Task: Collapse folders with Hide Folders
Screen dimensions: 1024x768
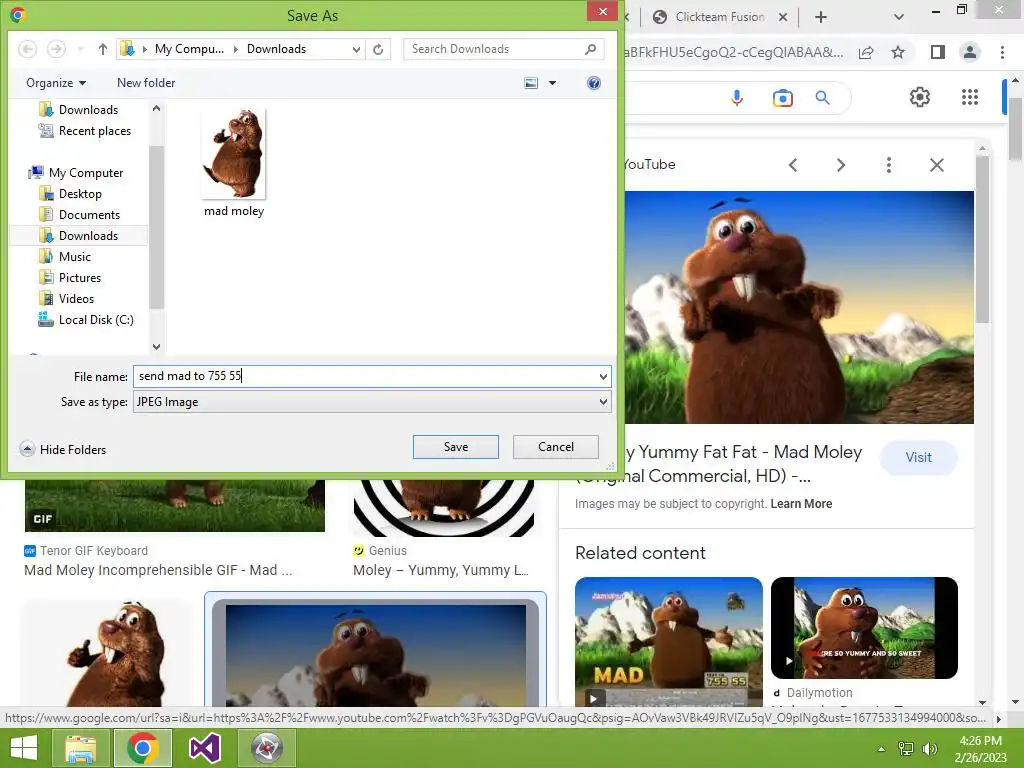Action: 63,449
